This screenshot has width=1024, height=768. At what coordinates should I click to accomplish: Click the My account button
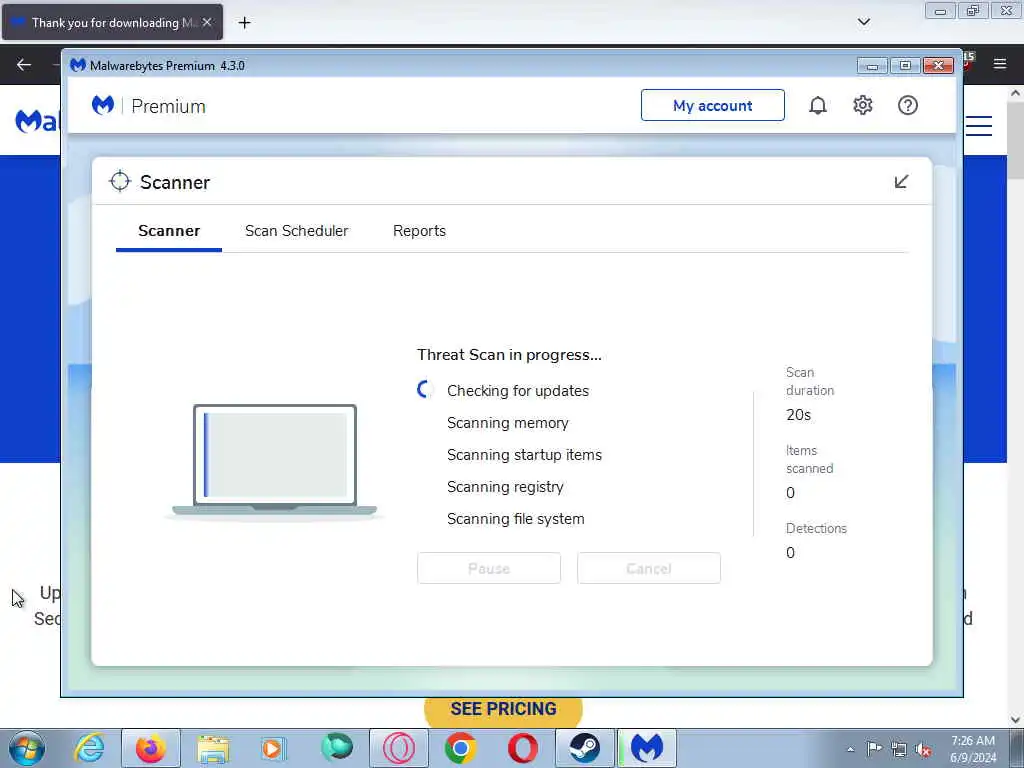tap(712, 105)
